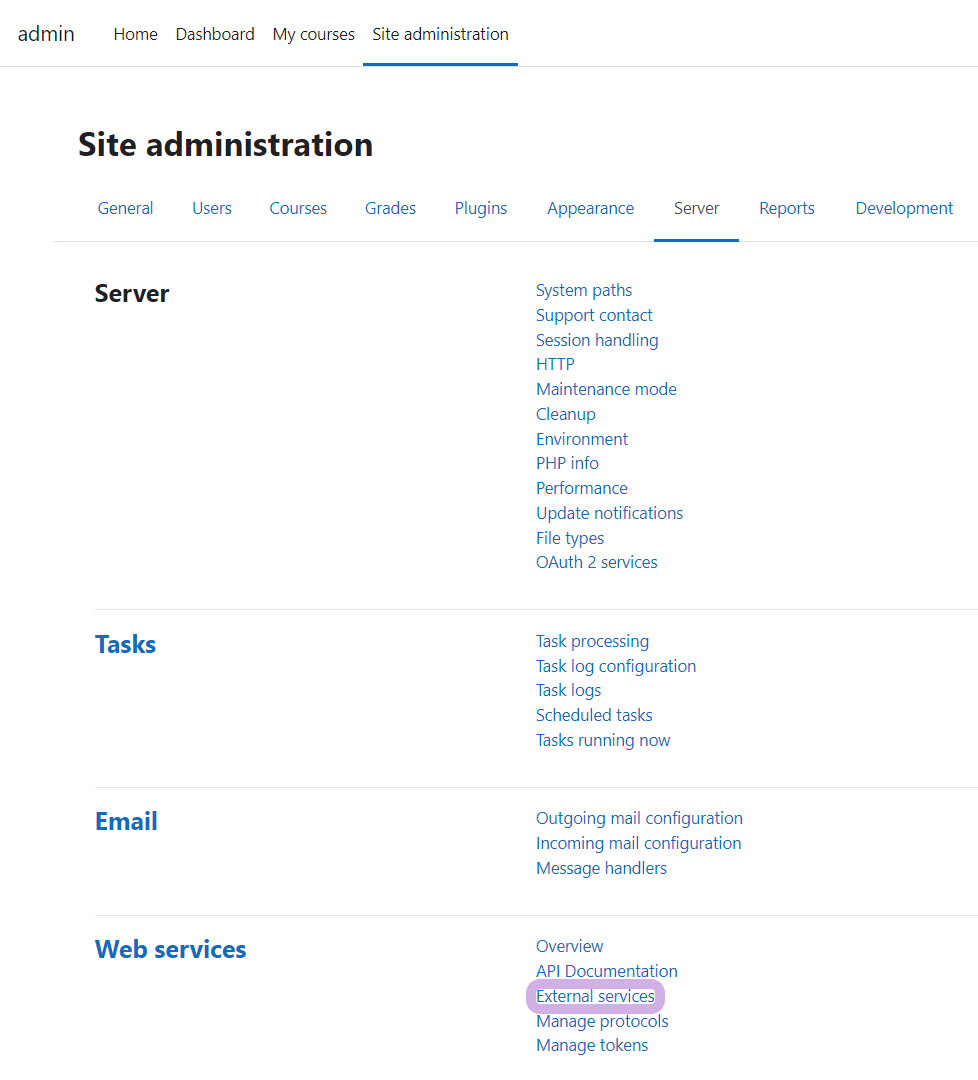Switch to the Plugins tab
The image size is (978, 1080).
pos(480,208)
